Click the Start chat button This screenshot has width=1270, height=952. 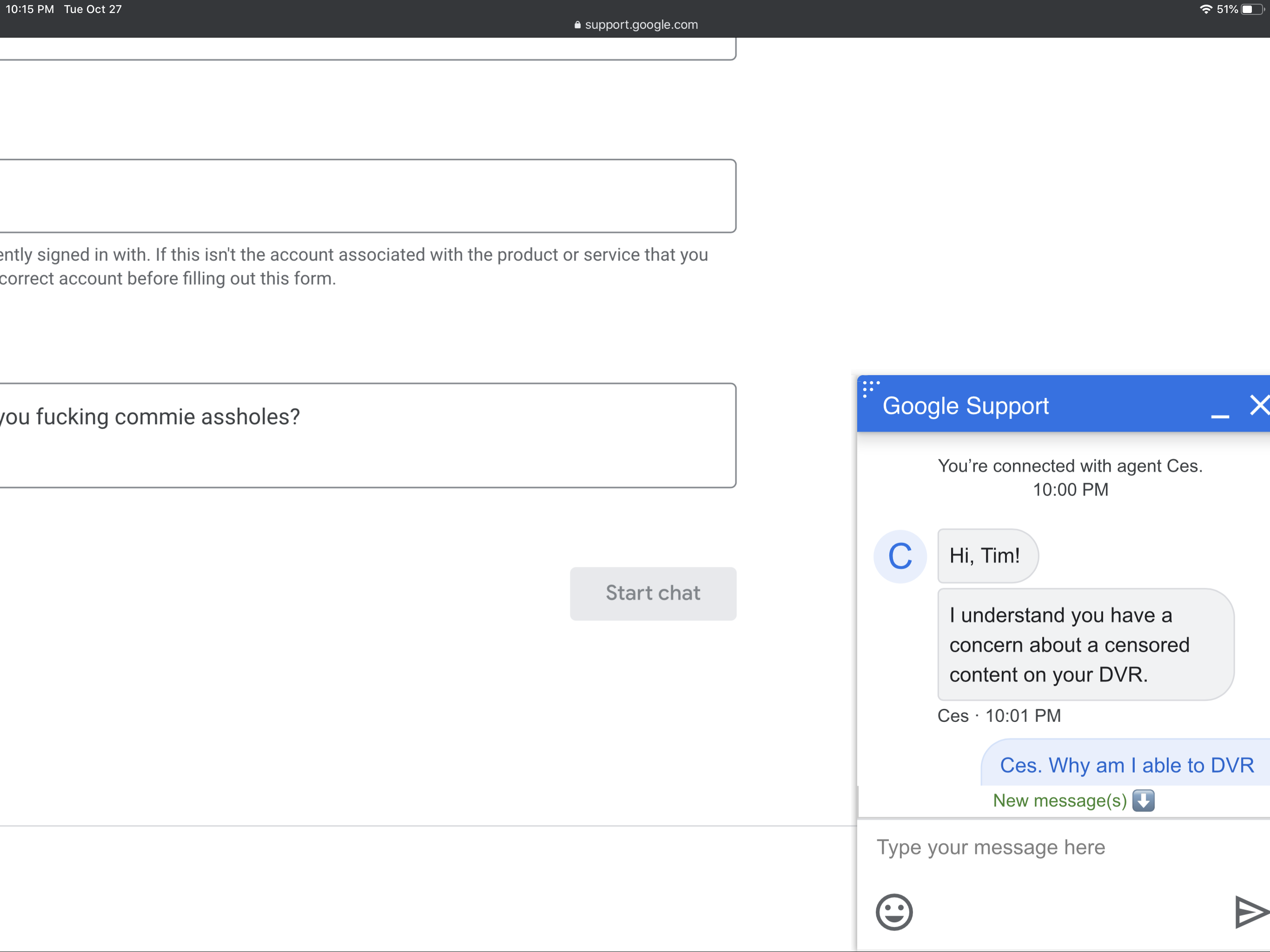click(x=653, y=593)
